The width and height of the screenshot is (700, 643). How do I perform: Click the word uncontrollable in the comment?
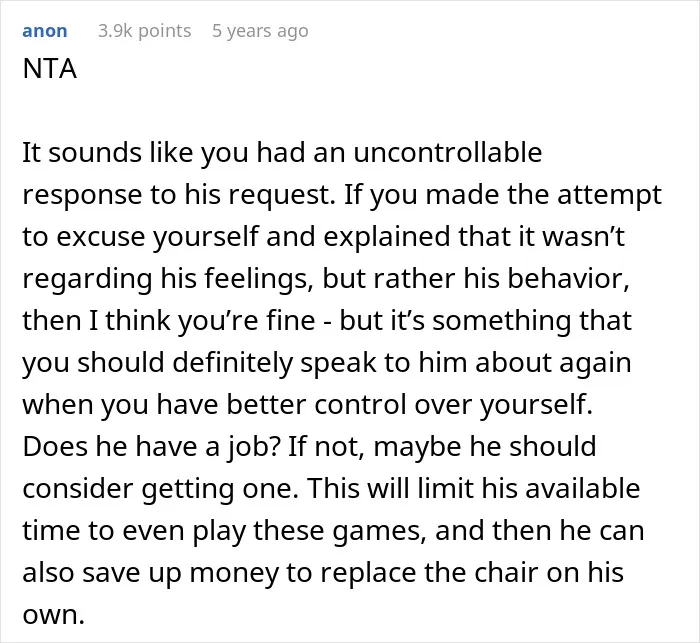point(448,152)
